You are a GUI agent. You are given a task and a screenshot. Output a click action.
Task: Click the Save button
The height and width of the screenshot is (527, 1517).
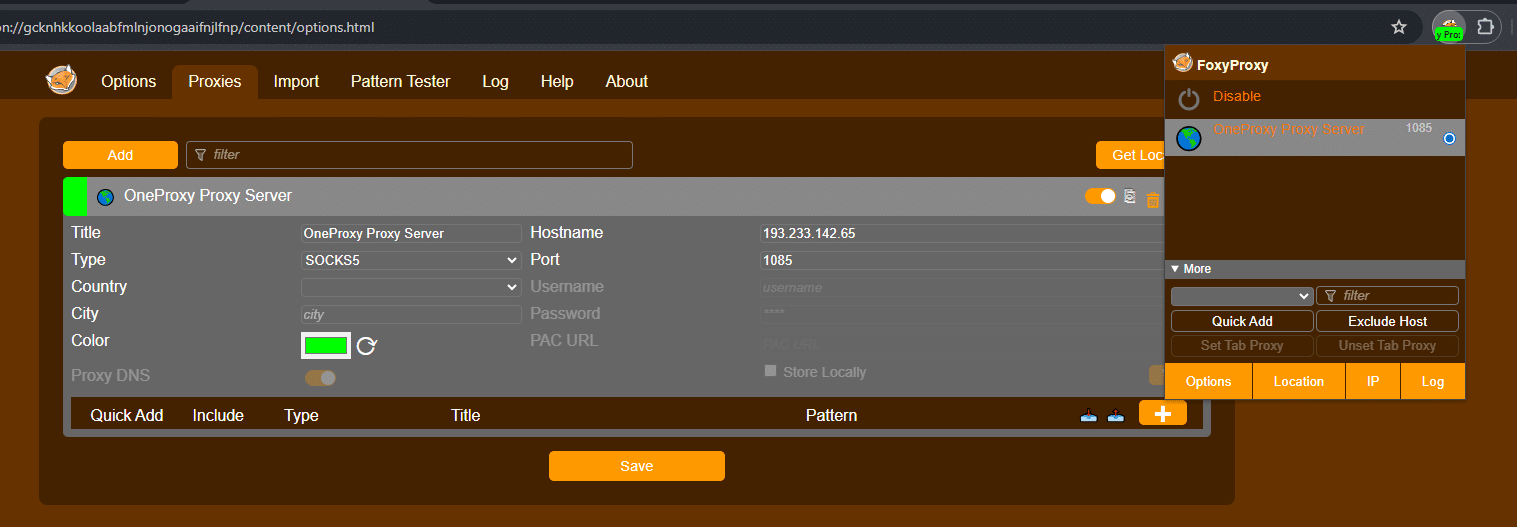pyautogui.click(x=636, y=466)
